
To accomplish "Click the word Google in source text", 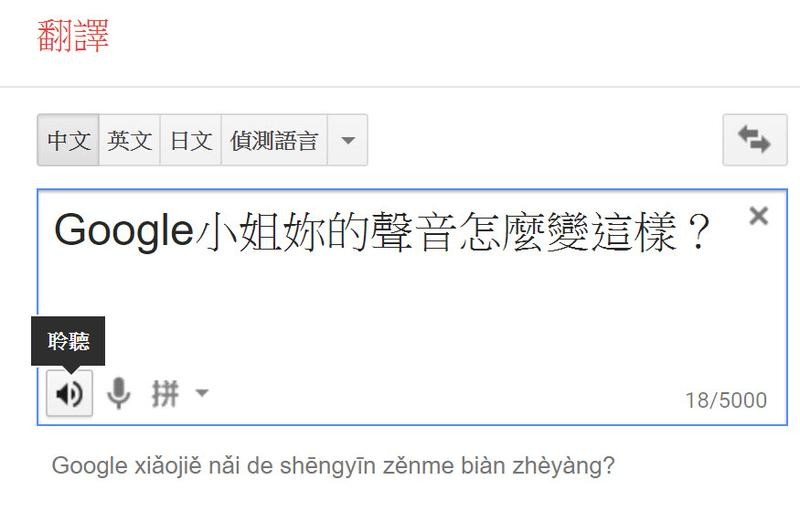I will 124,231.
